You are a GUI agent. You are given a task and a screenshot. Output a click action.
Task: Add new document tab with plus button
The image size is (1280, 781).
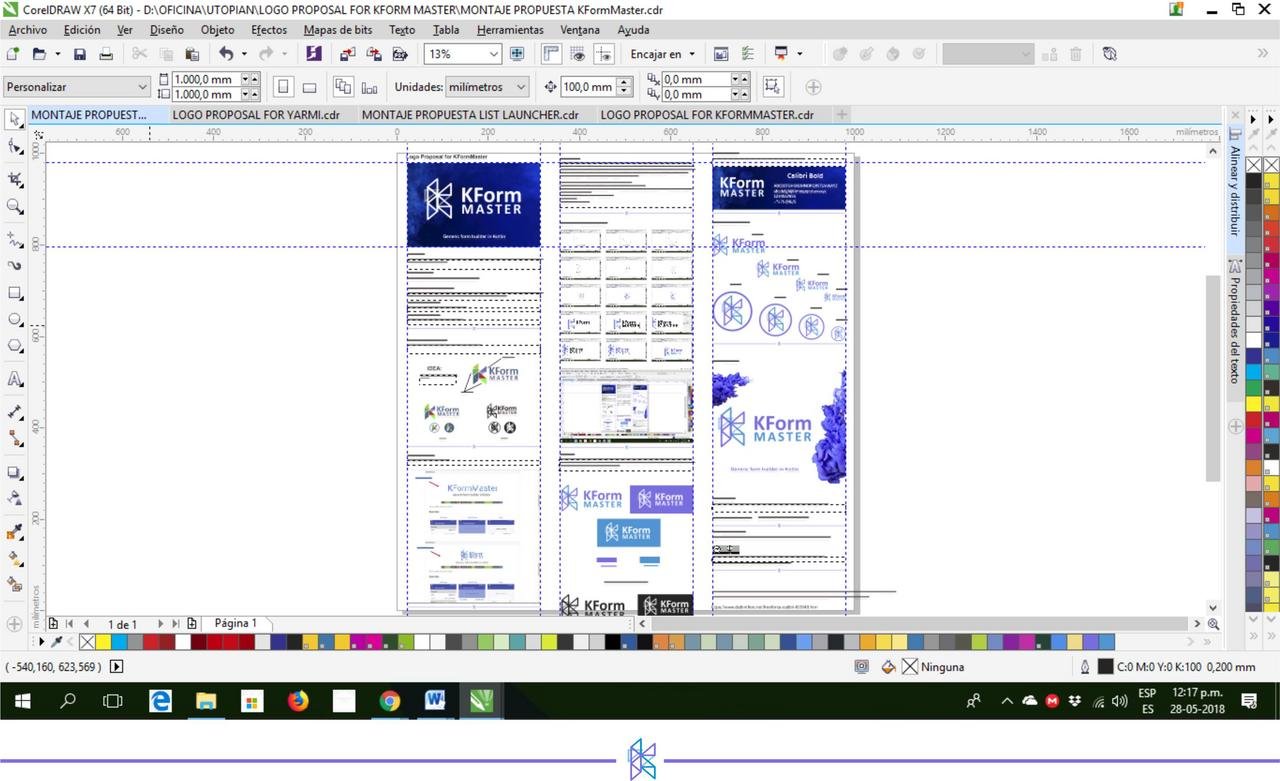[842, 115]
